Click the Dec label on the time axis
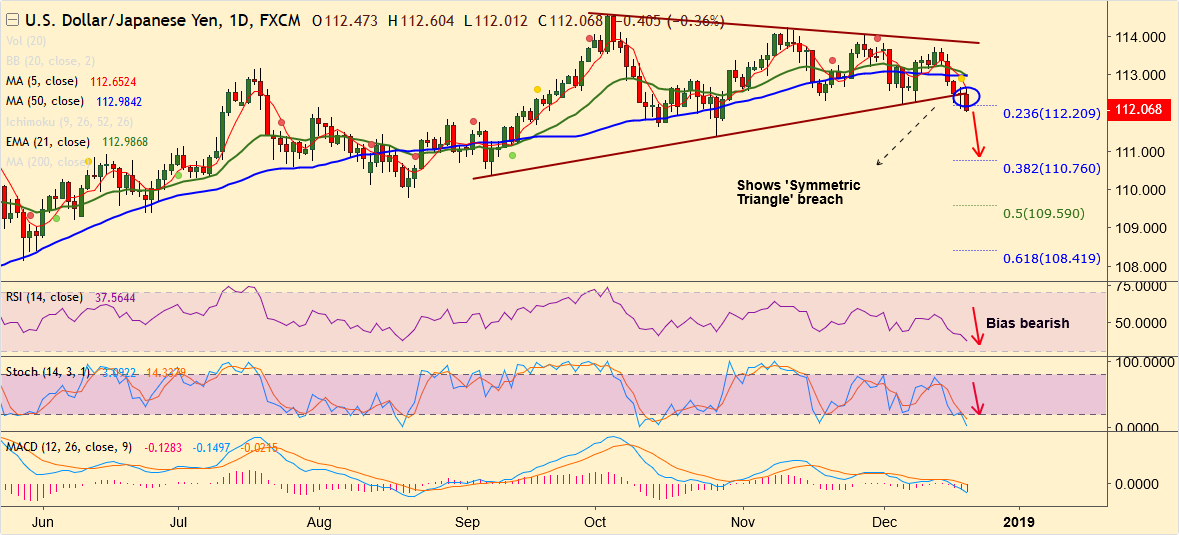The image size is (1179, 535). 883,521
